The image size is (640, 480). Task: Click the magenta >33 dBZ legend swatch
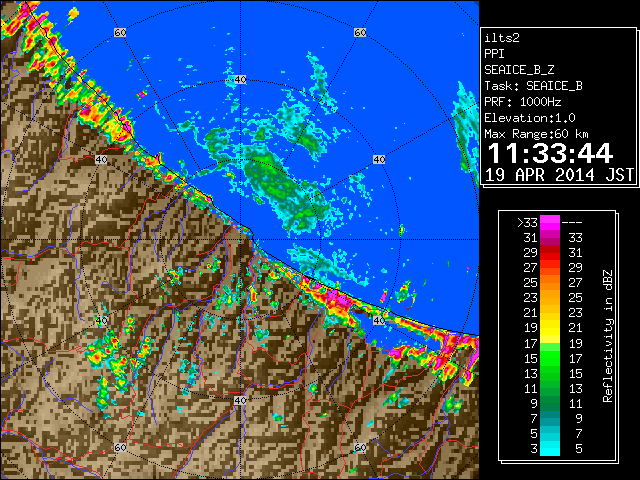(550, 222)
